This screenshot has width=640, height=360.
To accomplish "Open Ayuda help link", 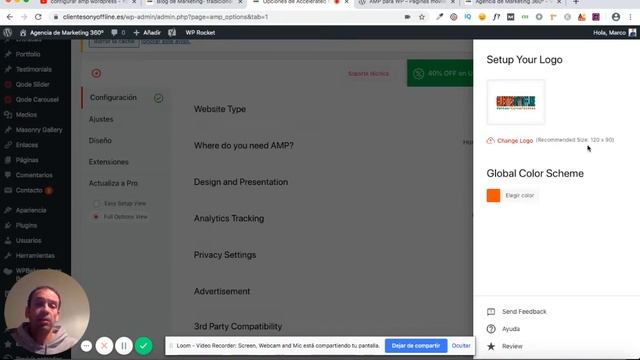I will 503,329.
